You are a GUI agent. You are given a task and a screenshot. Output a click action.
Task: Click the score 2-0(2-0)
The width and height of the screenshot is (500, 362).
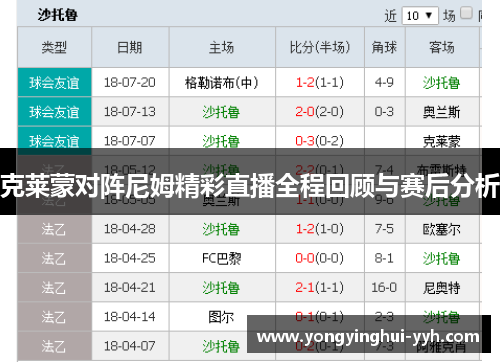click(320, 112)
